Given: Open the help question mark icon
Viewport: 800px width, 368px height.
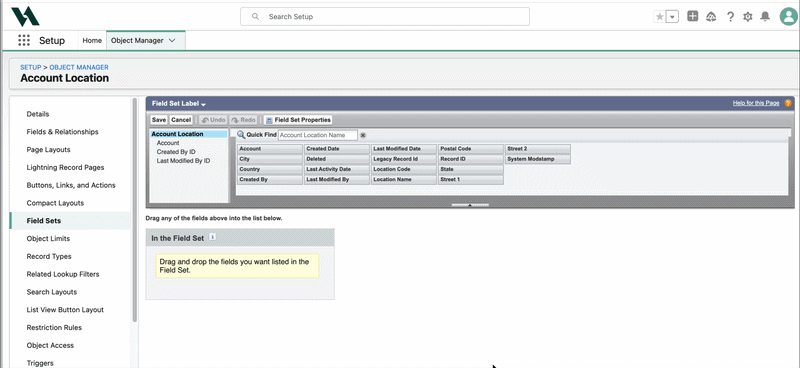Looking at the screenshot, I should (x=730, y=17).
